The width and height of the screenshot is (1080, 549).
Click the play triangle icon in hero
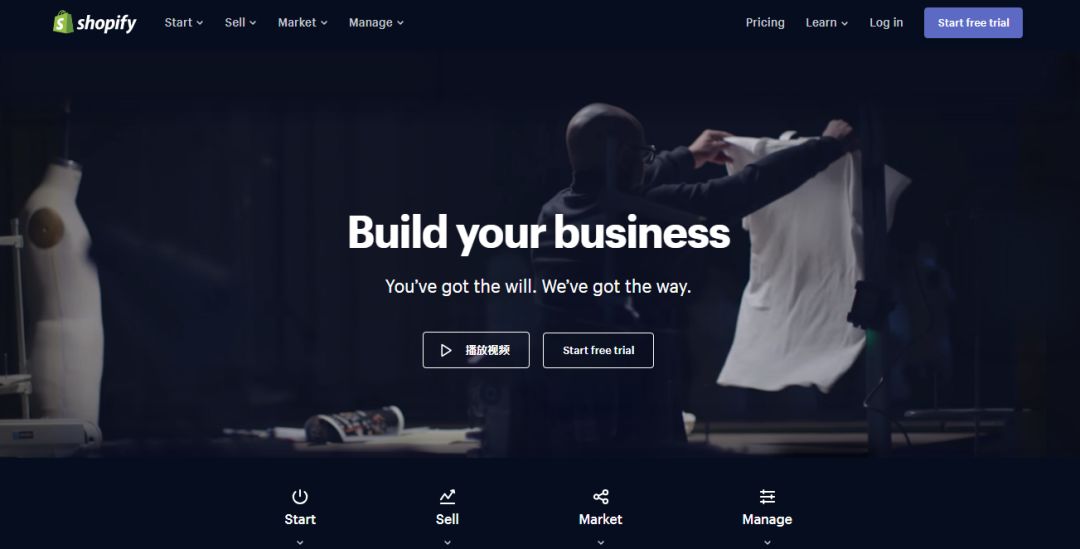[446, 350]
